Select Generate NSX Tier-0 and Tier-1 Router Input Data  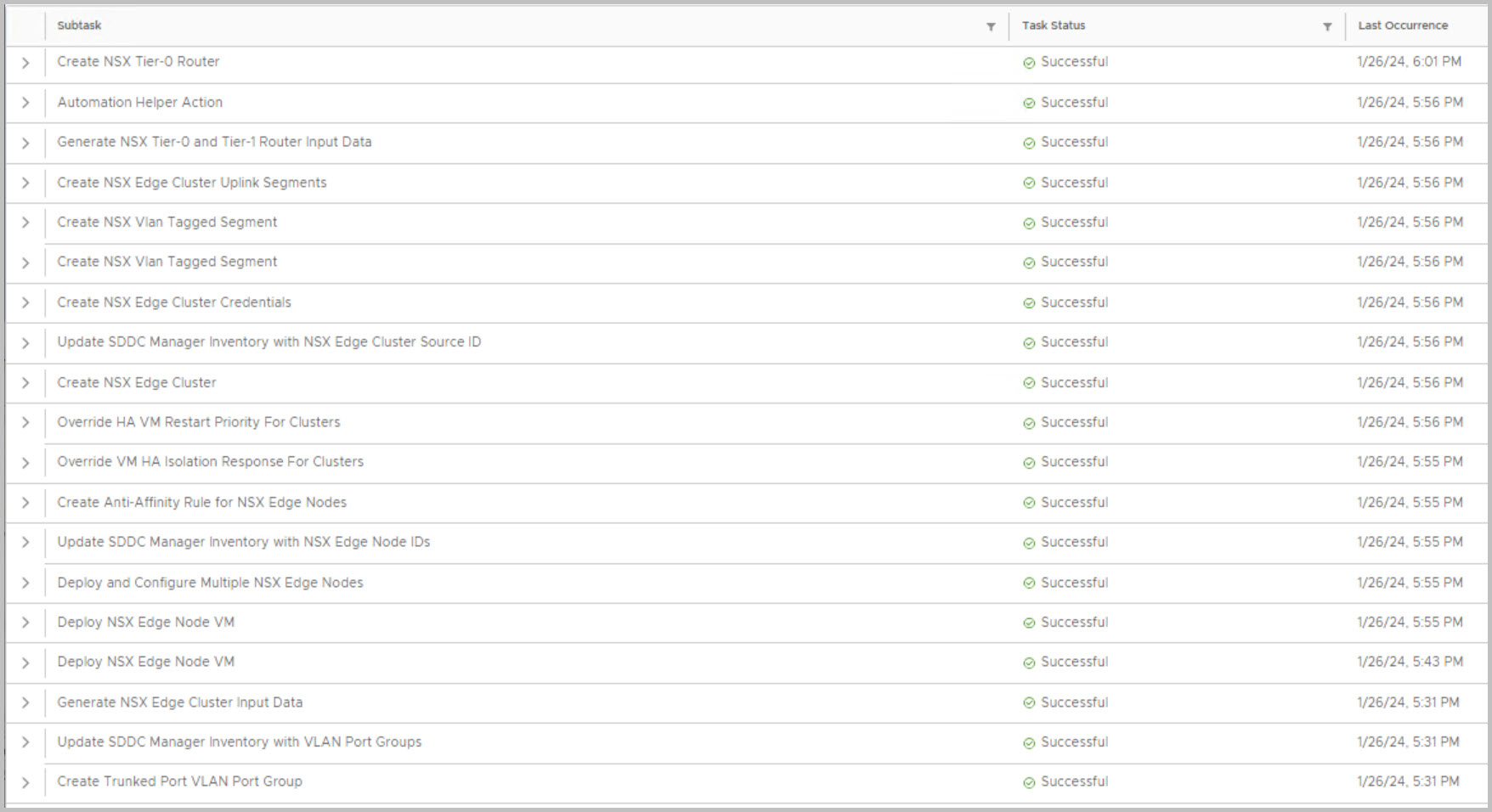tap(214, 142)
